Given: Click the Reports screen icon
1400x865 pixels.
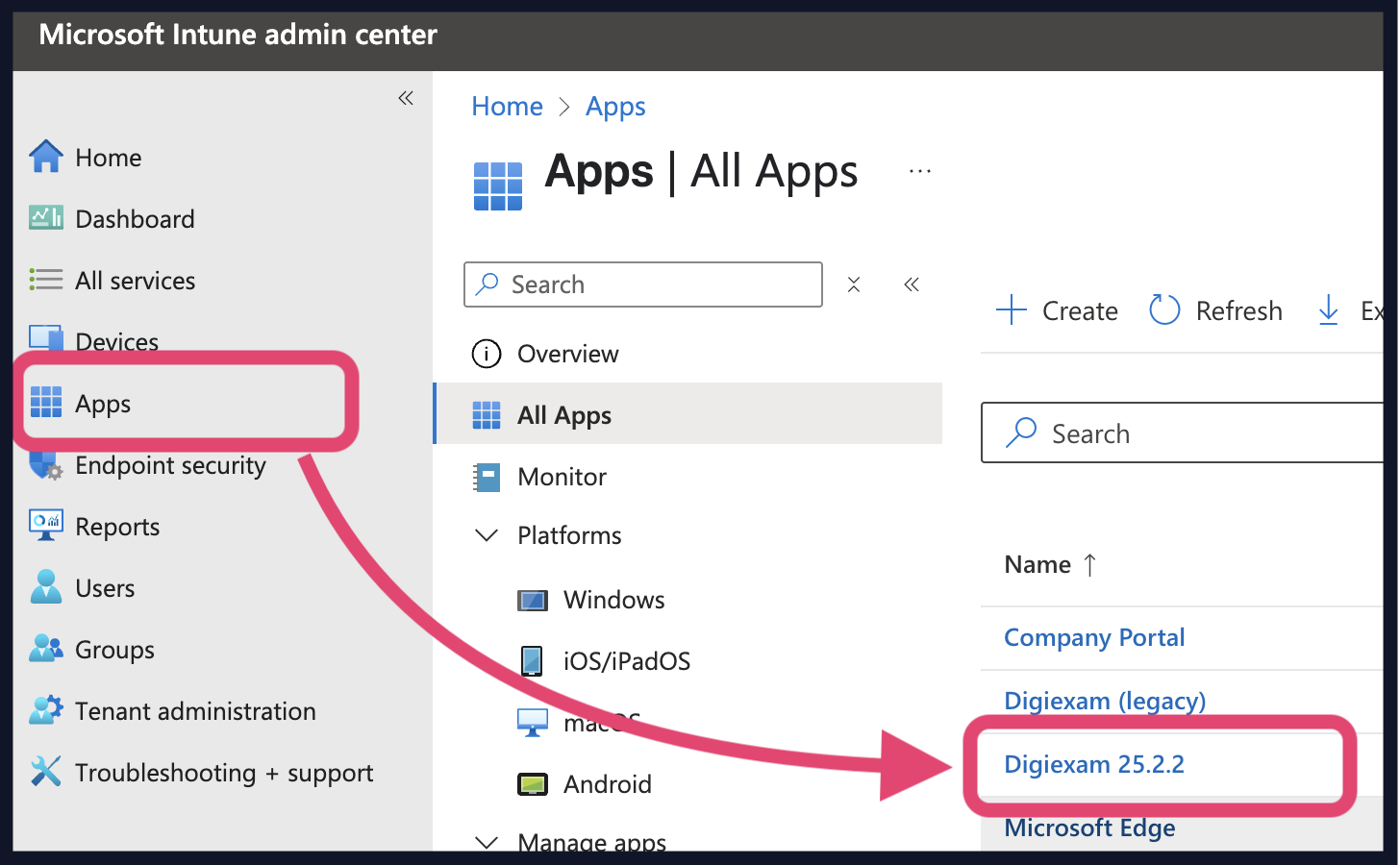Looking at the screenshot, I should (x=46, y=526).
